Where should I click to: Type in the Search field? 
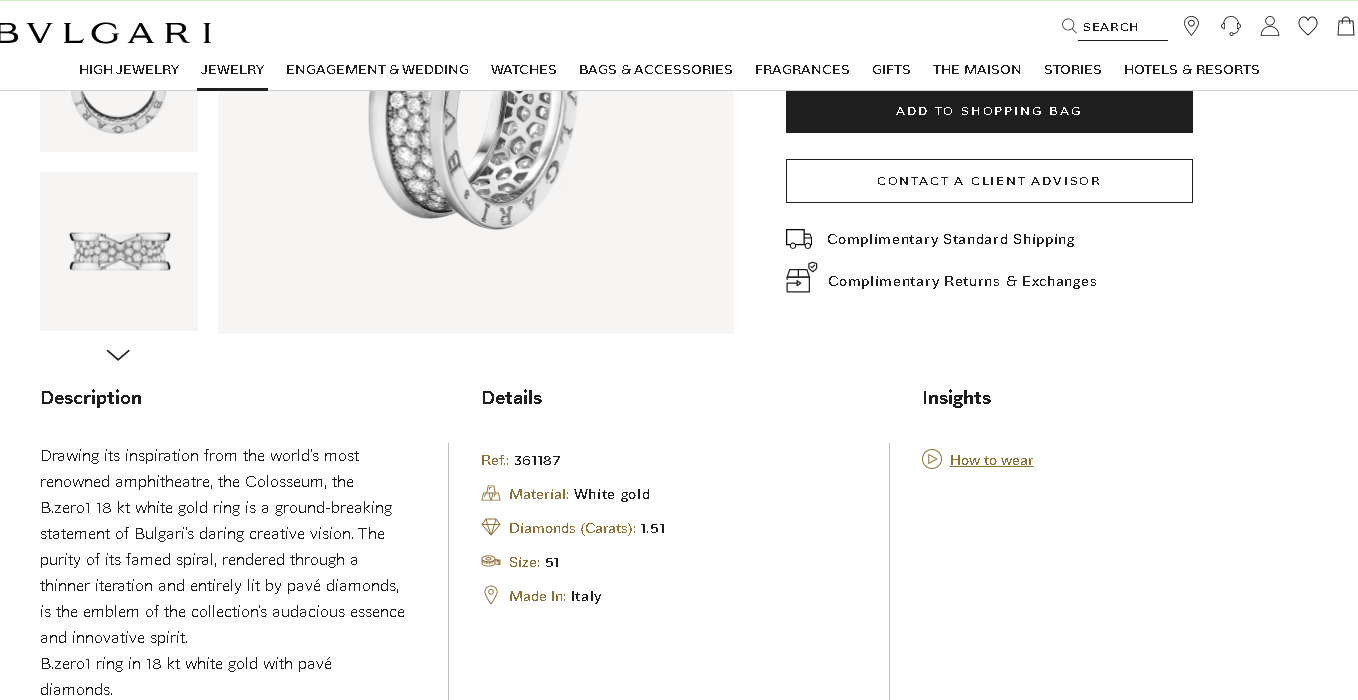pos(1123,27)
